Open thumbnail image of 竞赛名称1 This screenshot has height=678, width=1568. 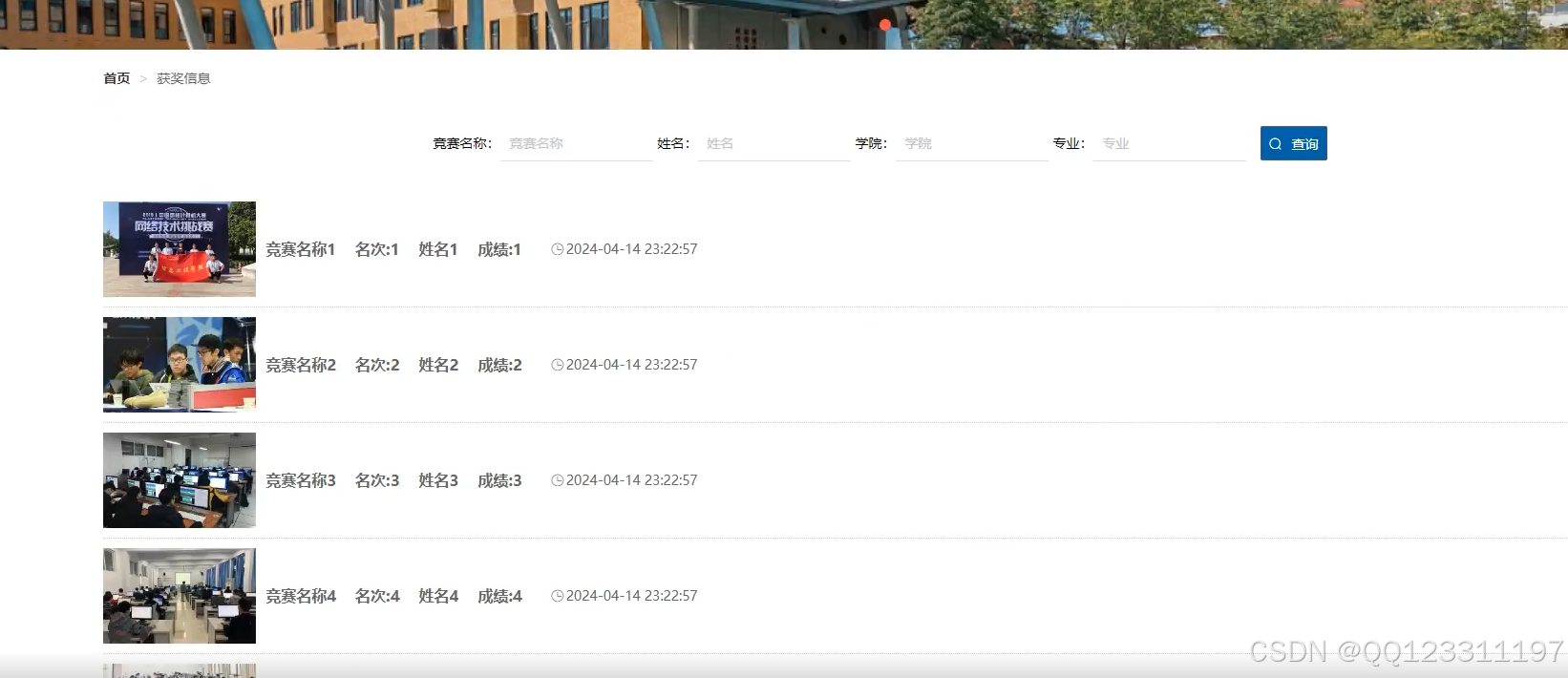tap(180, 249)
